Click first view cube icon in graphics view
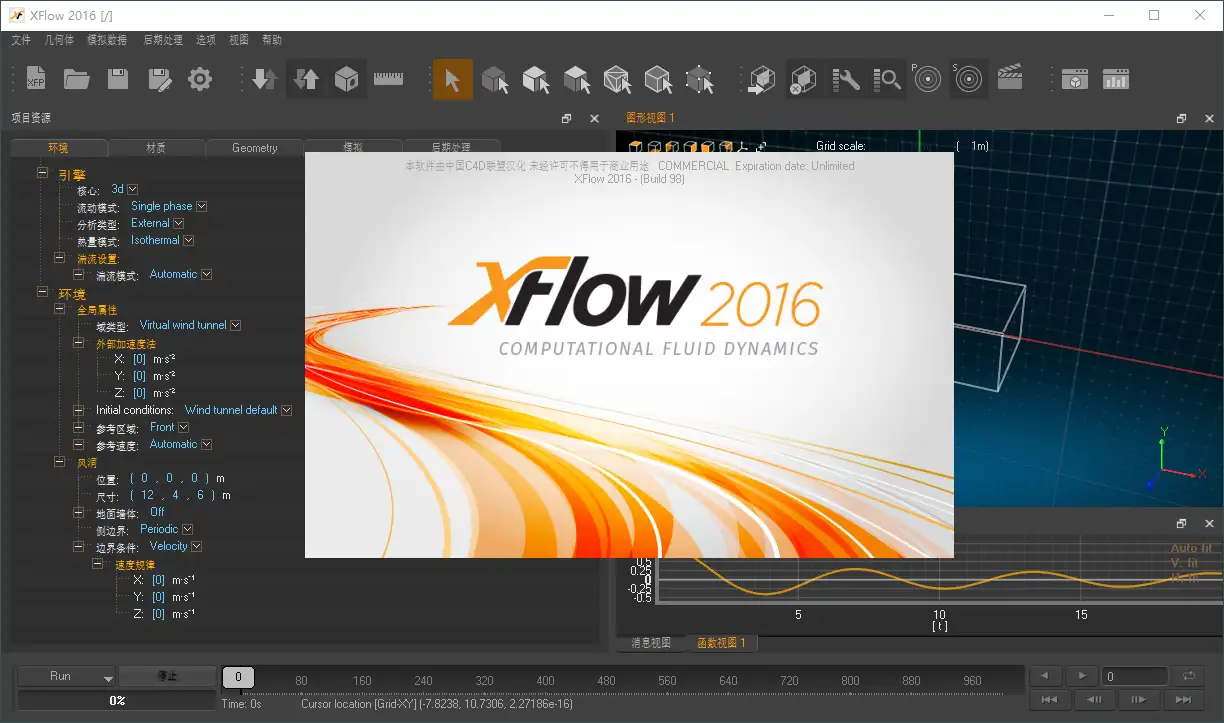The height and width of the screenshot is (723, 1224). click(x=635, y=147)
